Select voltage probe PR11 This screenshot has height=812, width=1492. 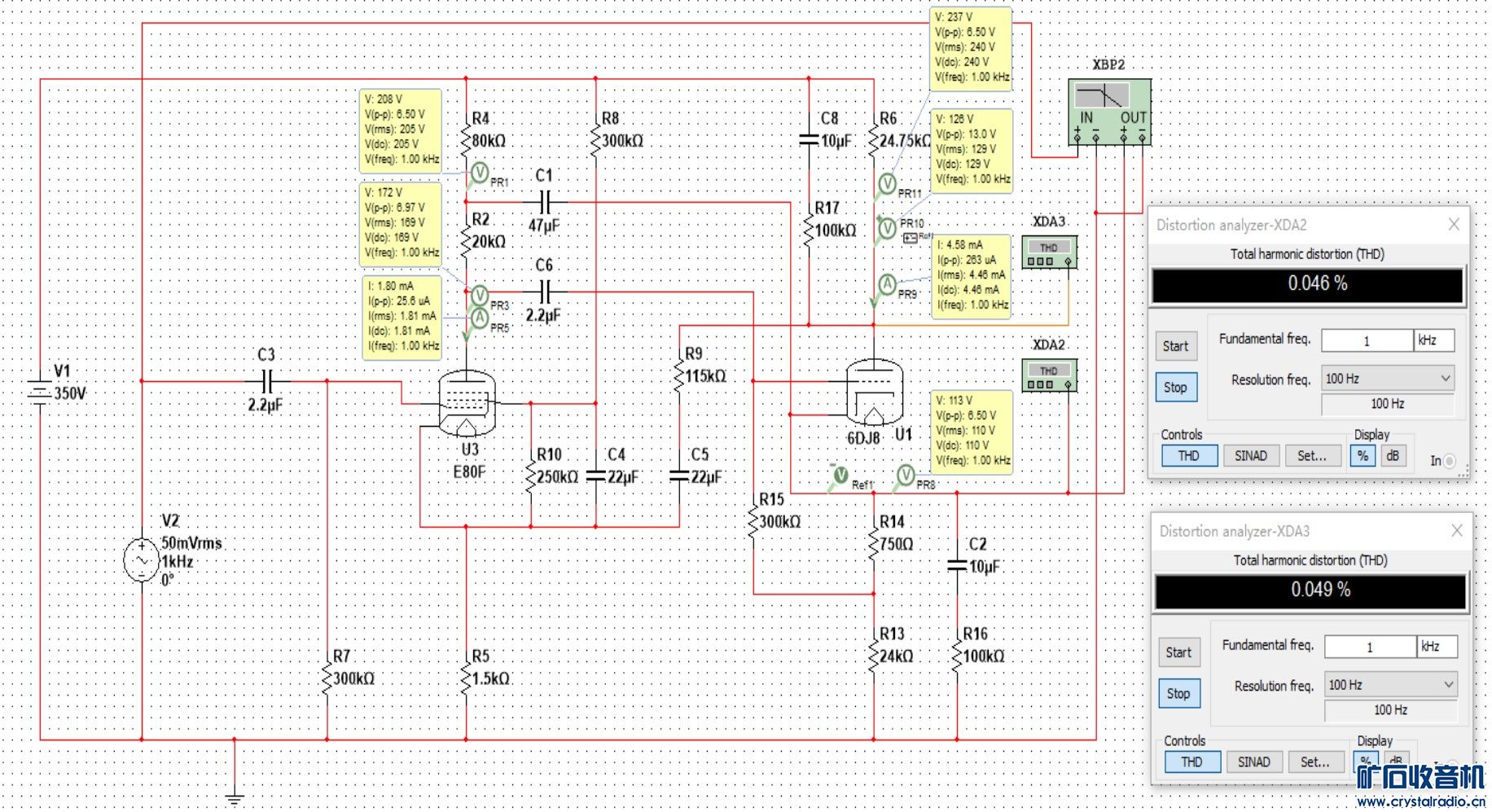pos(887,183)
